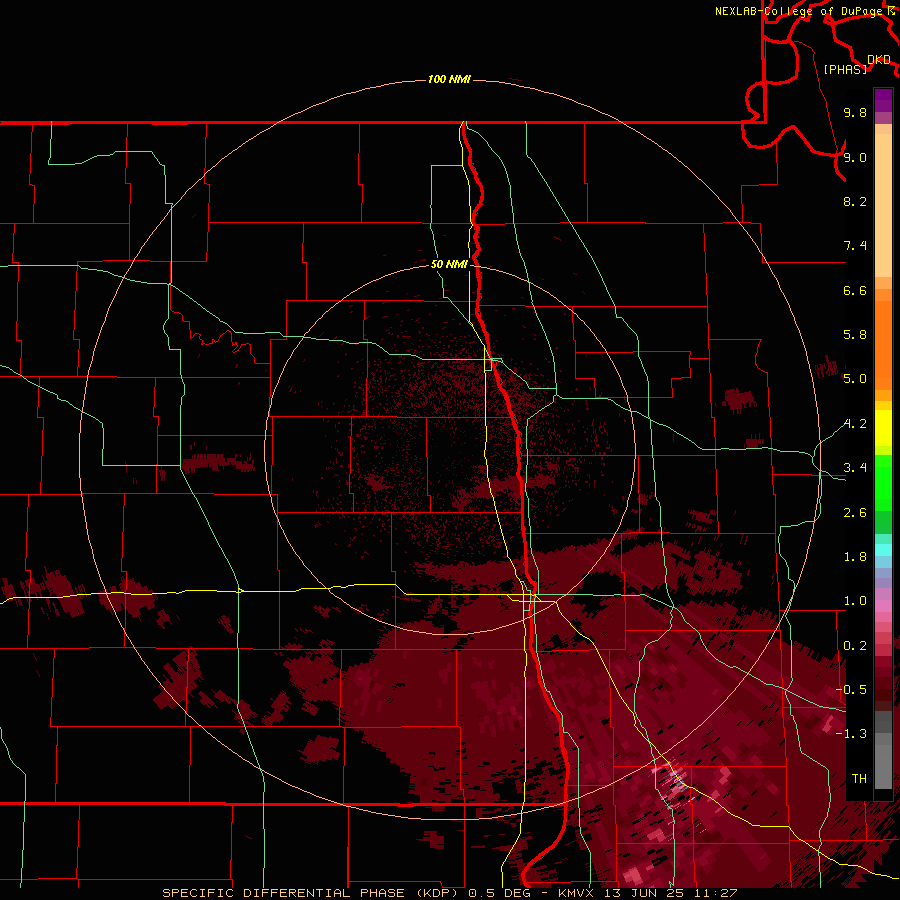Viewport: 900px width, 900px height.
Task: Click the 5.8 value on color scale
Action: point(855,335)
